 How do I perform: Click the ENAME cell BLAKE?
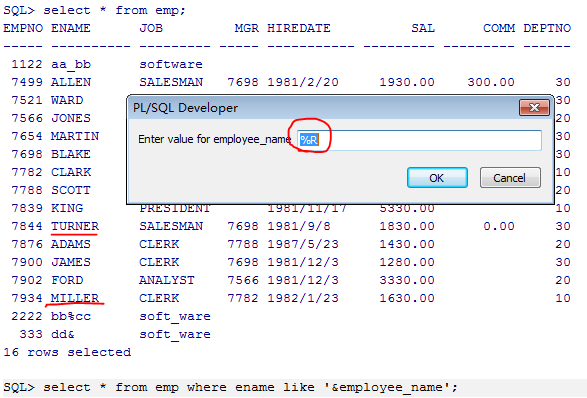tap(71, 154)
